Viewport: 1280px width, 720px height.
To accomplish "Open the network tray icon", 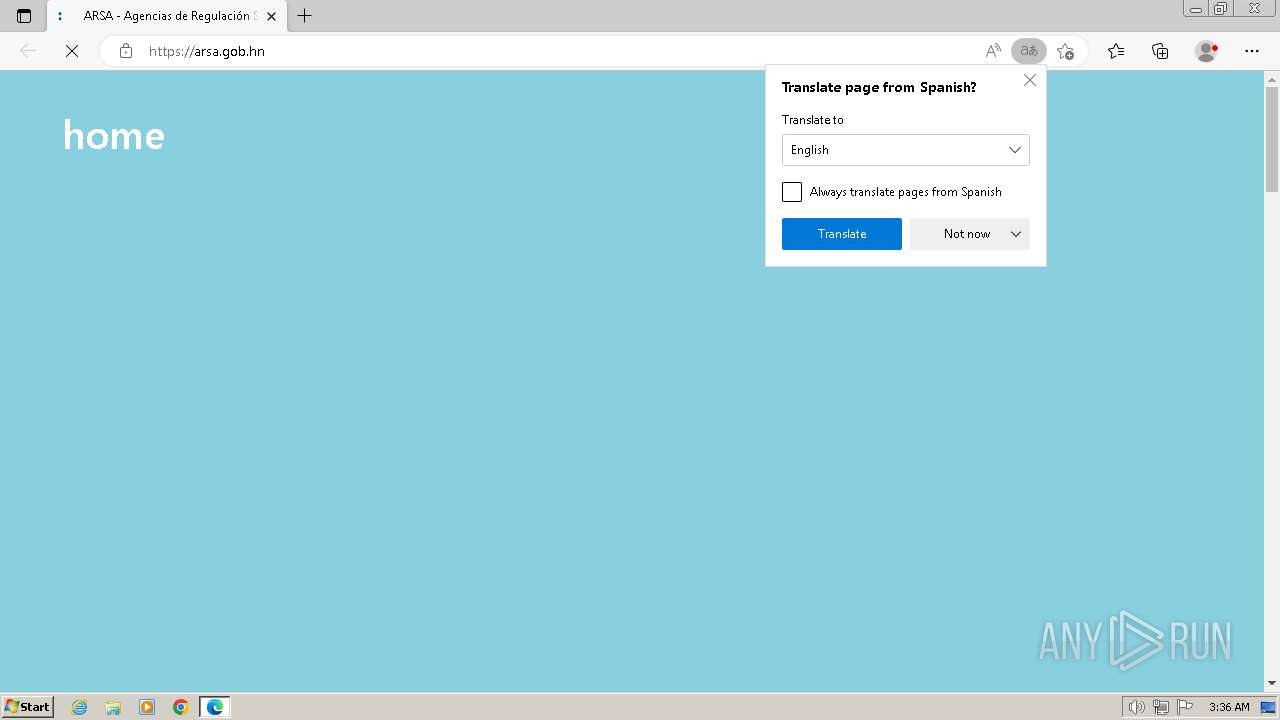I will click(x=1161, y=707).
